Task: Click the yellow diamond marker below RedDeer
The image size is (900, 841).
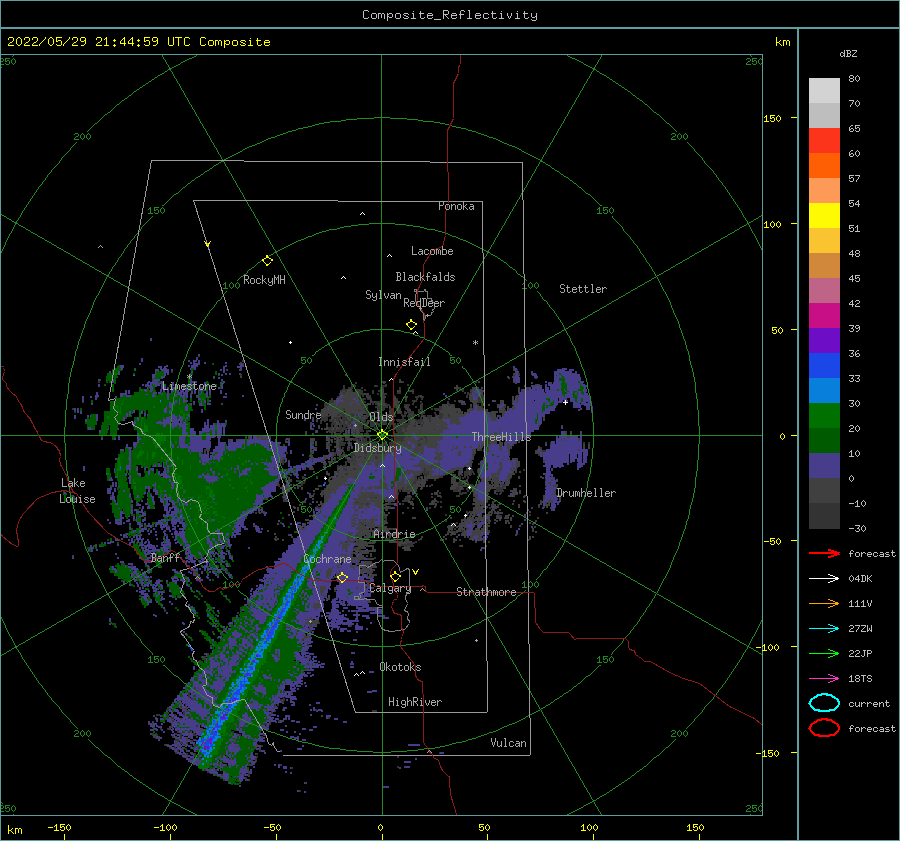Action: (x=412, y=325)
